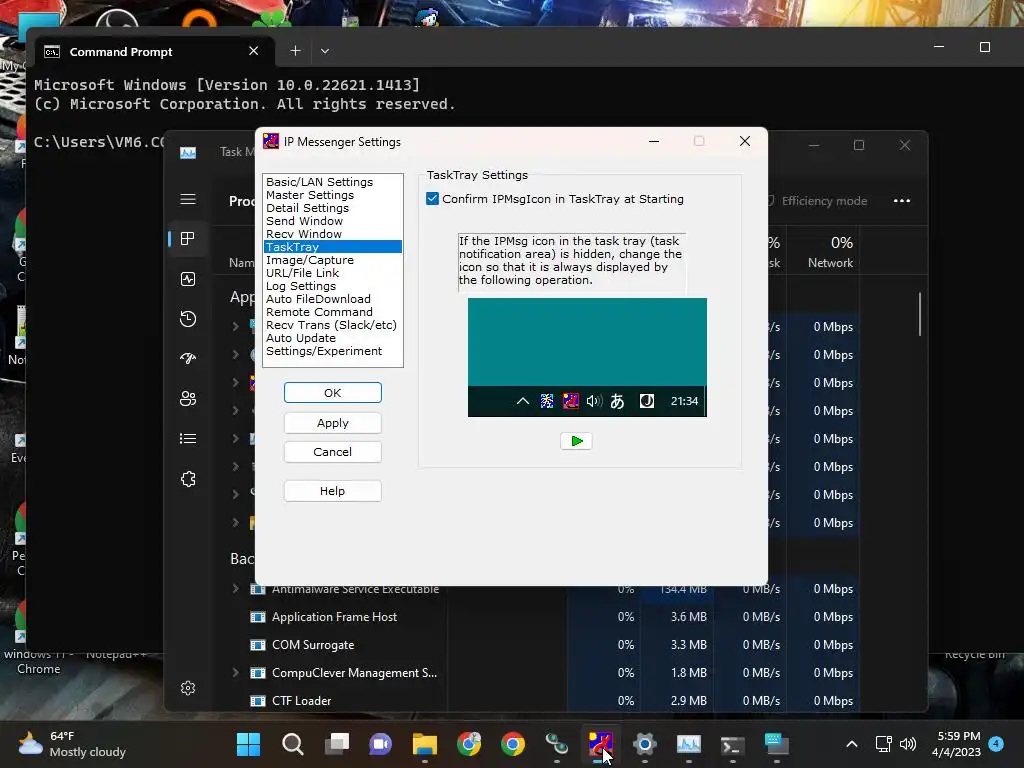The image size is (1024, 768).
Task: Open Task Manager Services page icon
Action: 188,479
